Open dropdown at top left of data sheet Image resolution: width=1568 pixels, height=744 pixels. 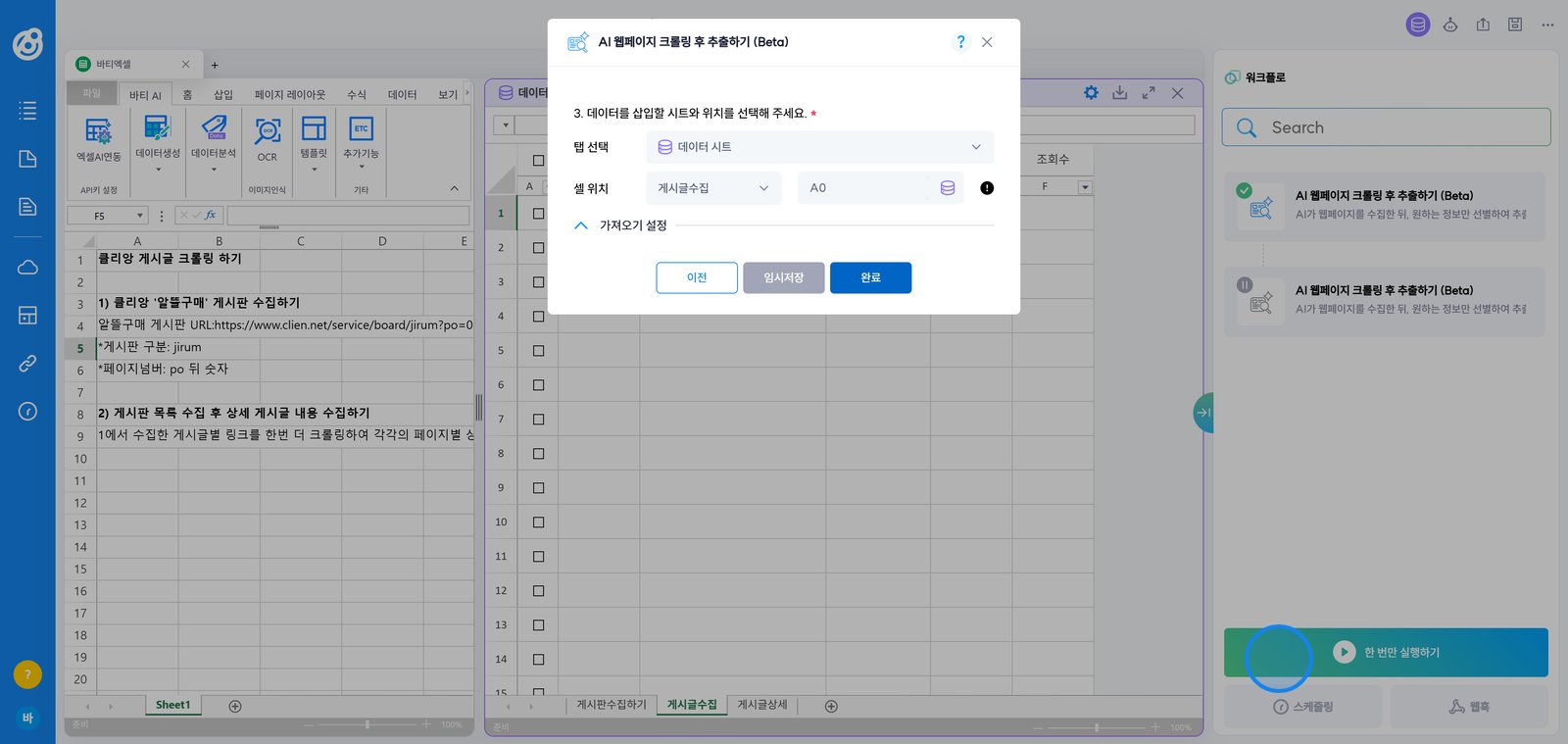tap(506, 125)
